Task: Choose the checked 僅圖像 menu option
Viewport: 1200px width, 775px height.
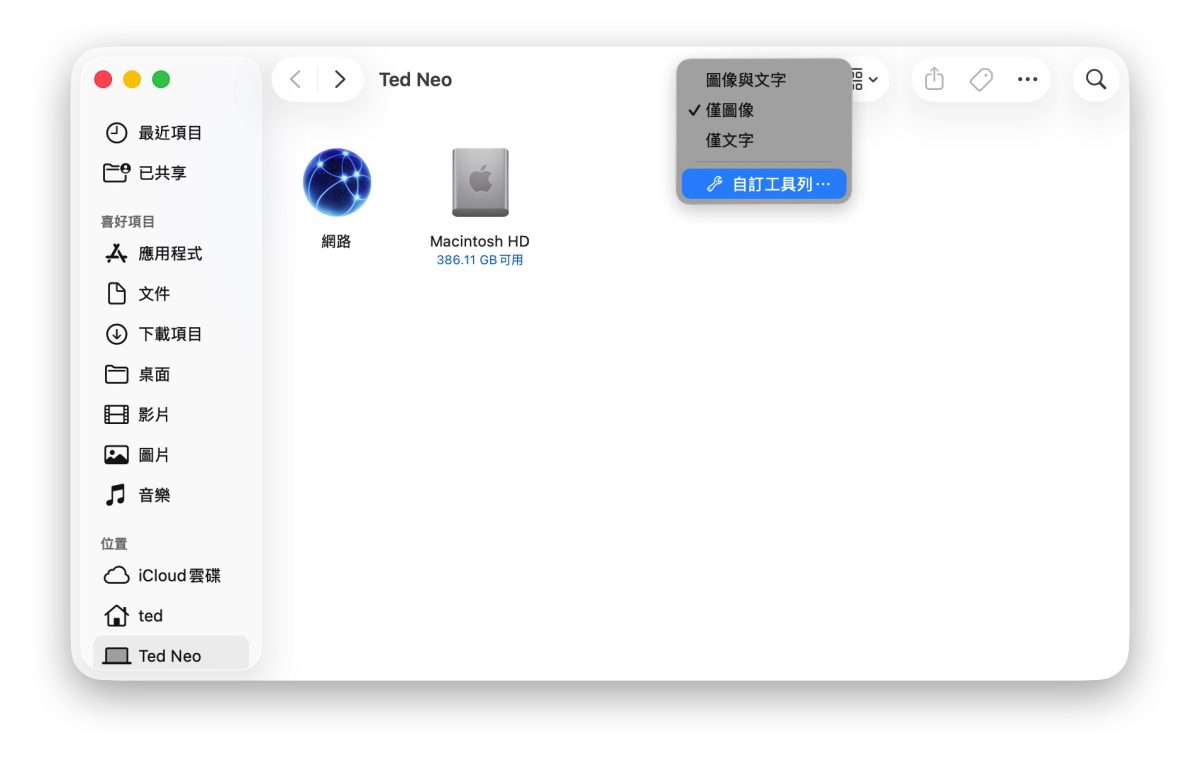Action: point(764,110)
